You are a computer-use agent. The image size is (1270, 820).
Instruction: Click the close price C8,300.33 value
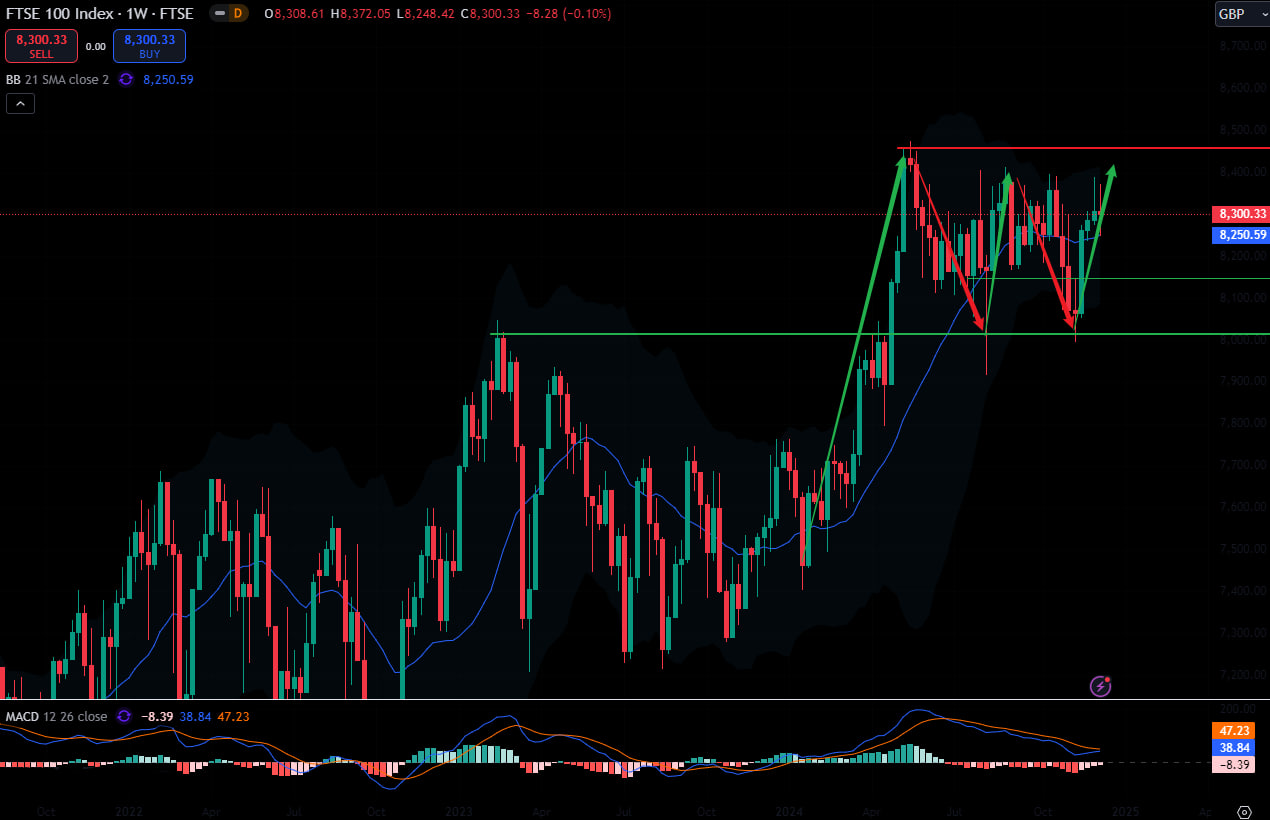pos(490,13)
